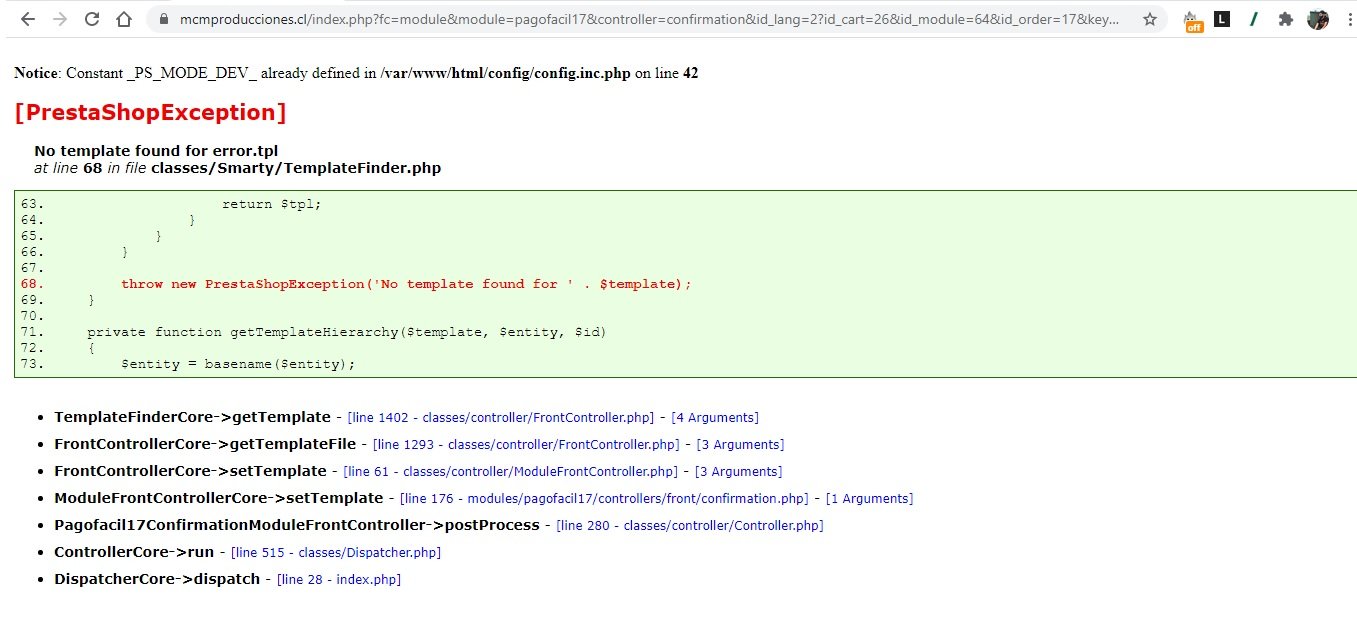Image resolution: width=1357 pixels, height=624 pixels.
Task: Click the 'return $tpl;' code line
Action: [x=272, y=204]
